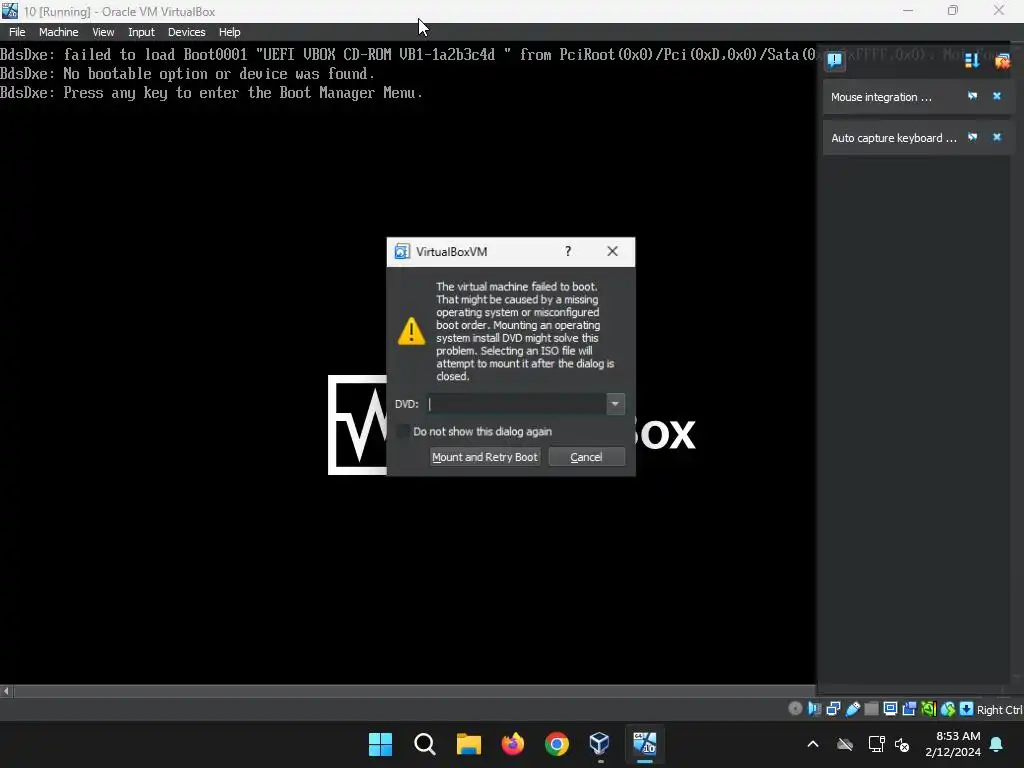Click the shared folders status icon
Image resolution: width=1024 pixels, height=768 pixels.
[871, 709]
